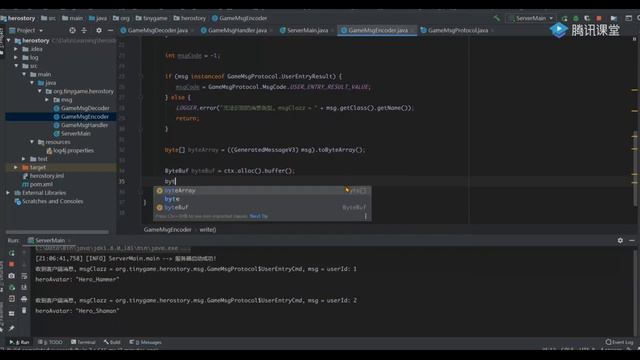Click Run with Coverage icon in toolbar
The image size is (640, 360).
[x=587, y=18]
